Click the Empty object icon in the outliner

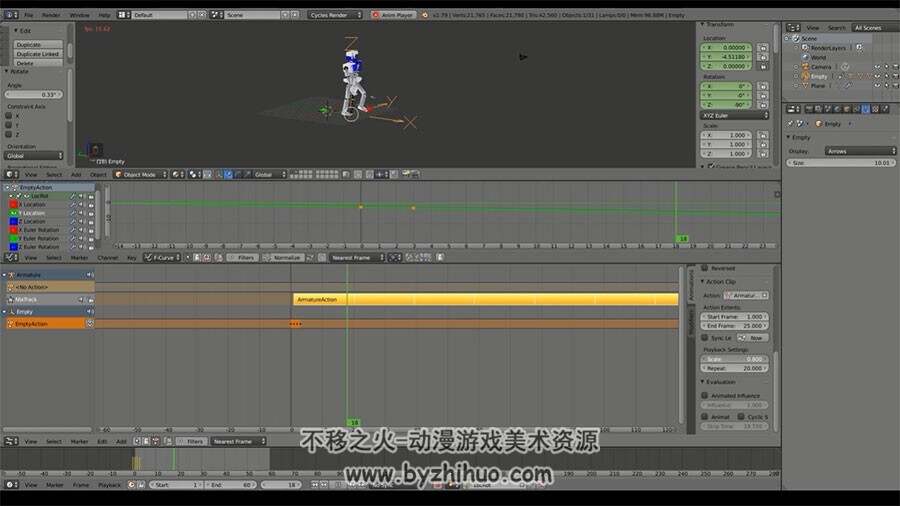(805, 76)
